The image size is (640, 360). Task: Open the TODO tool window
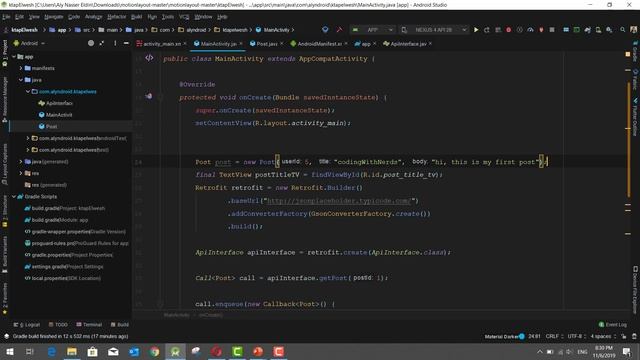click(x=58, y=324)
